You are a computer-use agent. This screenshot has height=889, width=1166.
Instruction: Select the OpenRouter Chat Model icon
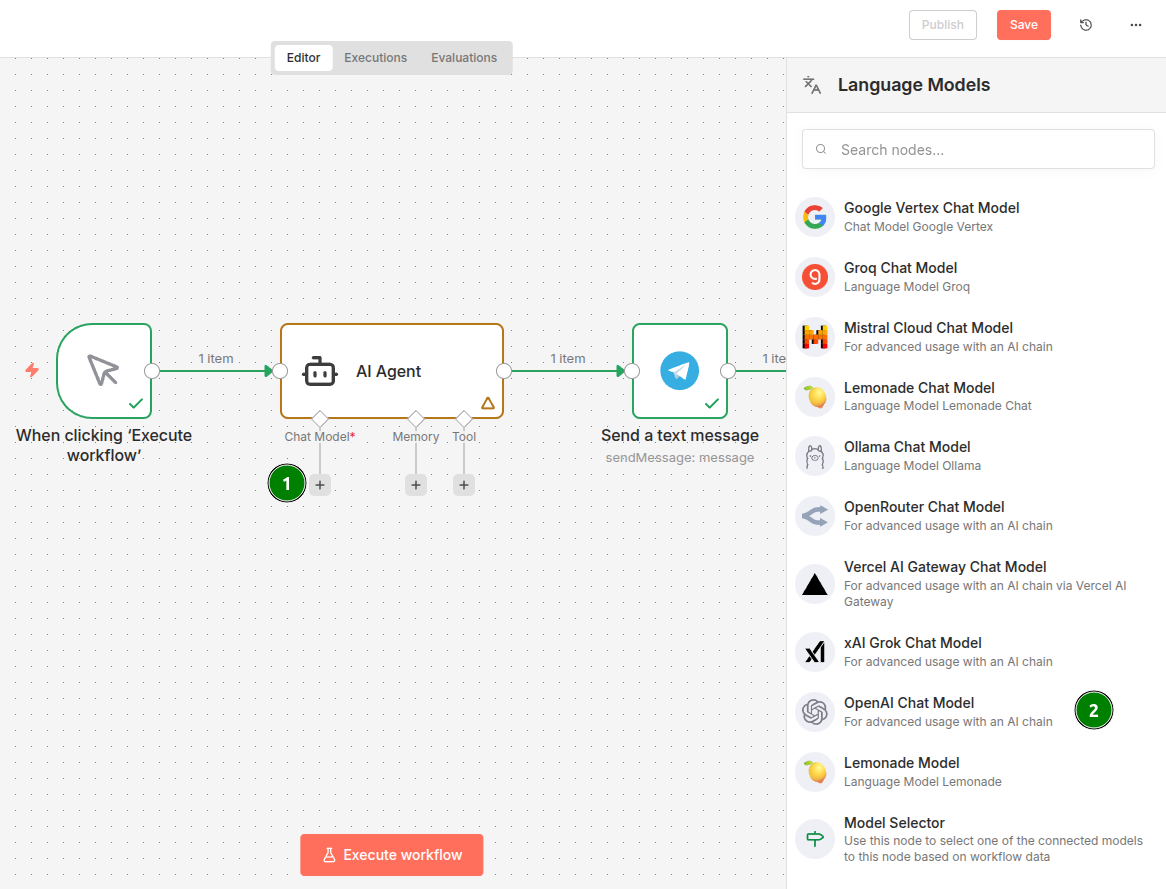pyautogui.click(x=815, y=517)
